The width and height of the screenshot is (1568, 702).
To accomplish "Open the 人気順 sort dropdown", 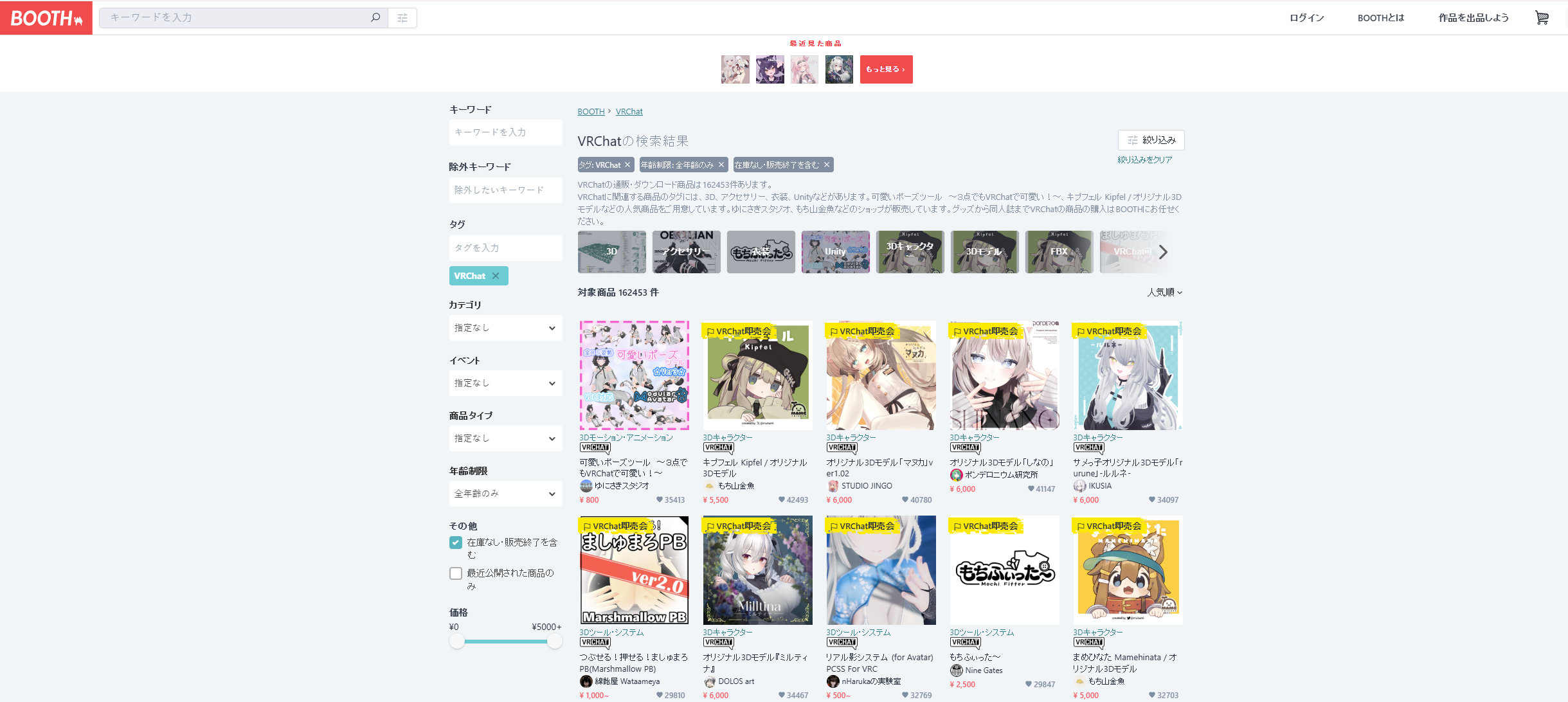I will pyautogui.click(x=1164, y=292).
